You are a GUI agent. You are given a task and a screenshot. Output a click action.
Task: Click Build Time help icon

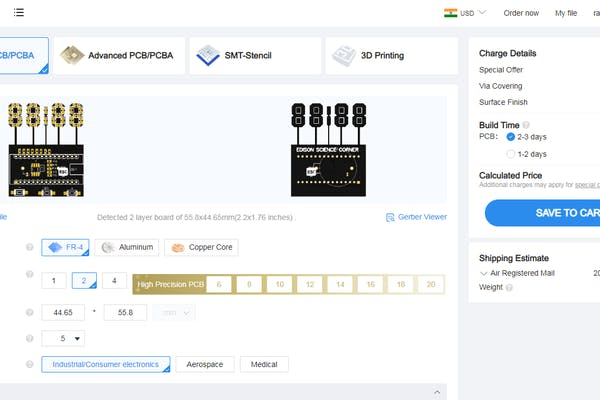click(526, 125)
